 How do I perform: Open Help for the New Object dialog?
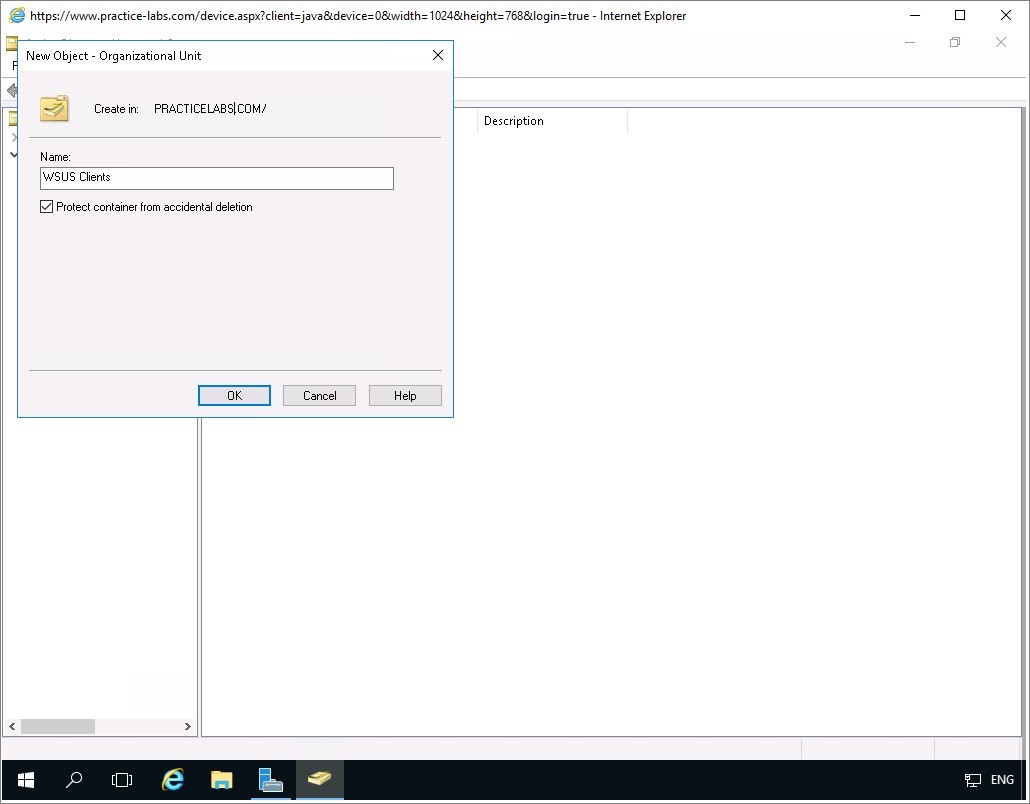point(405,396)
